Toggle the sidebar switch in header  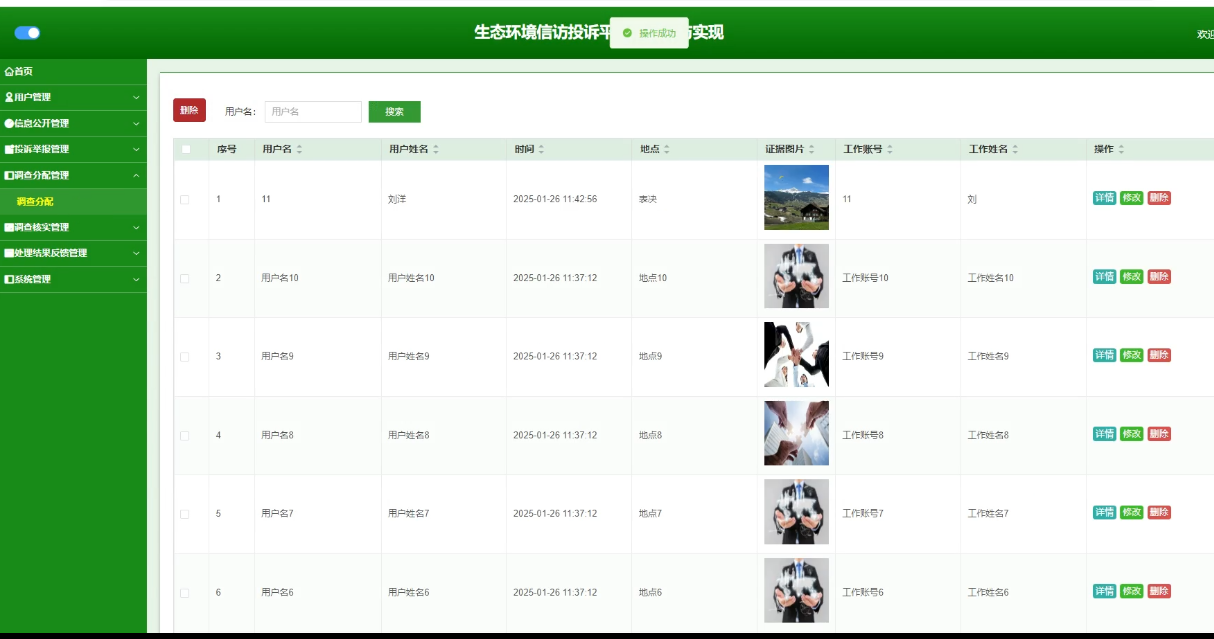pos(27,33)
